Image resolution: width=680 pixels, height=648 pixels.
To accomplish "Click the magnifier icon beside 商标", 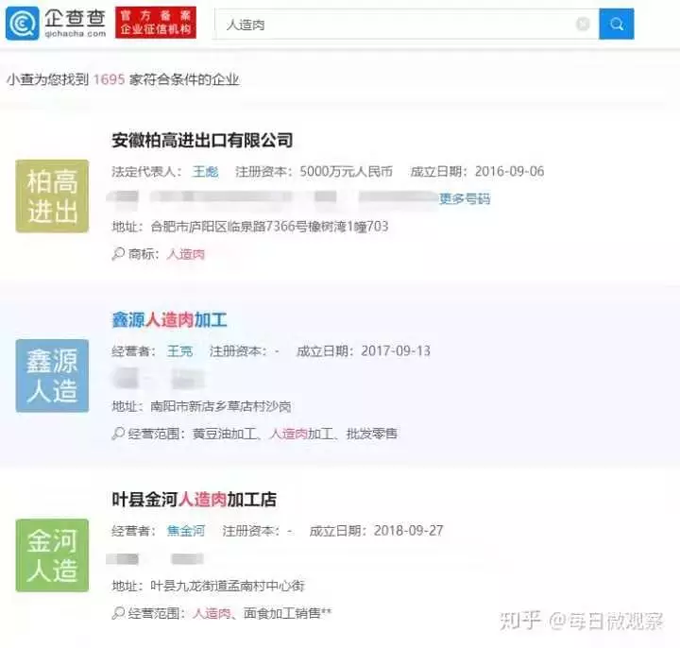I will pos(118,255).
